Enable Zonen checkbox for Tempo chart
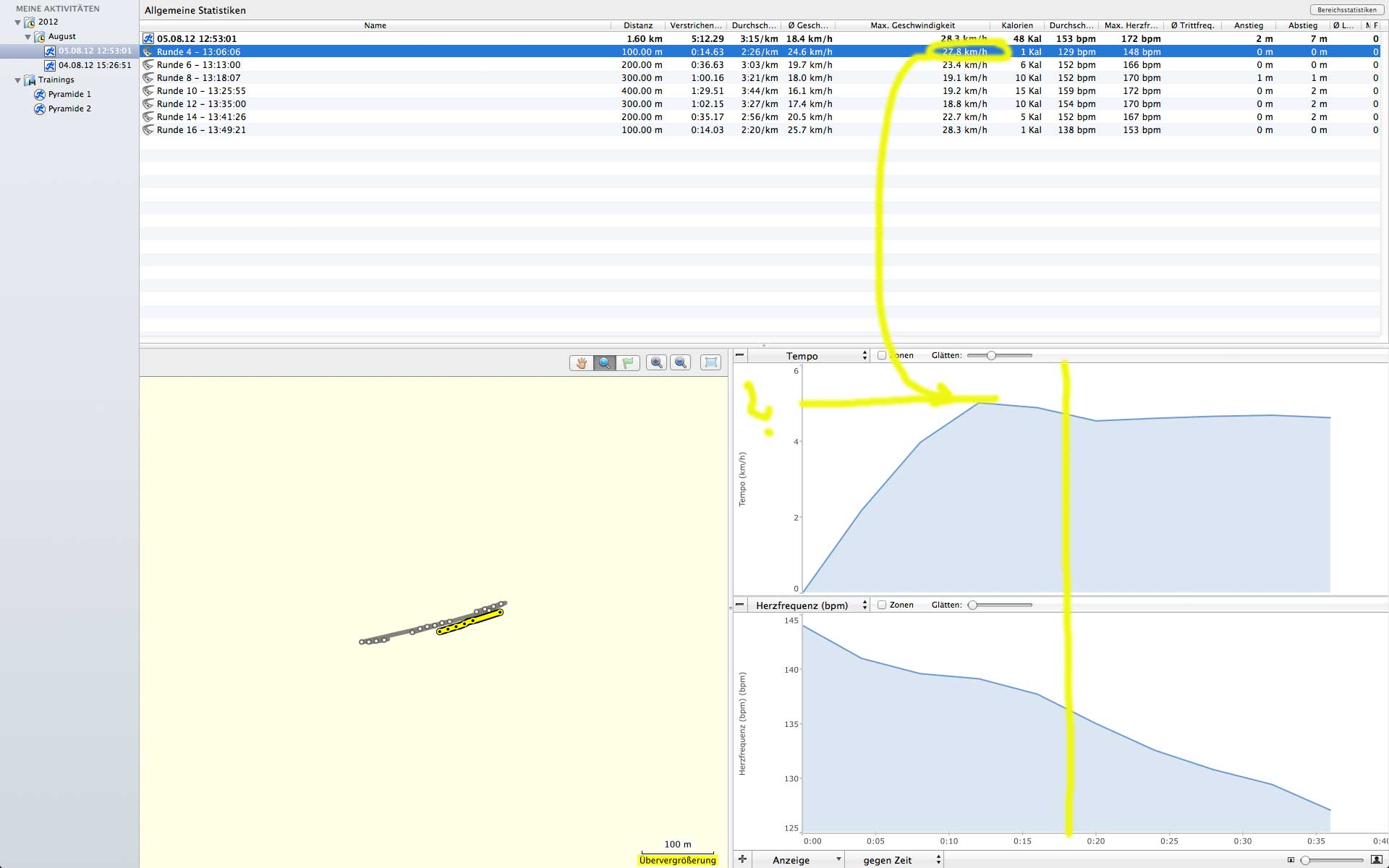1389x868 pixels. [x=882, y=355]
